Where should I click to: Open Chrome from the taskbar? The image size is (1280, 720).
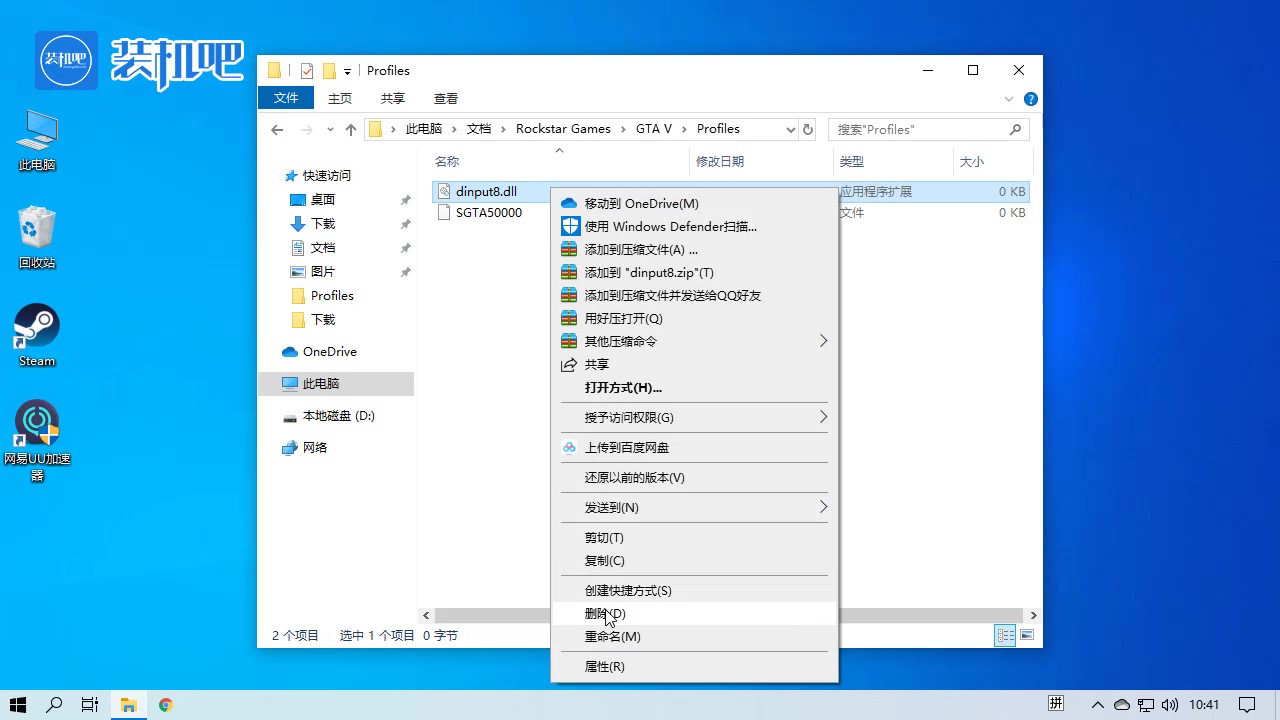[166, 705]
